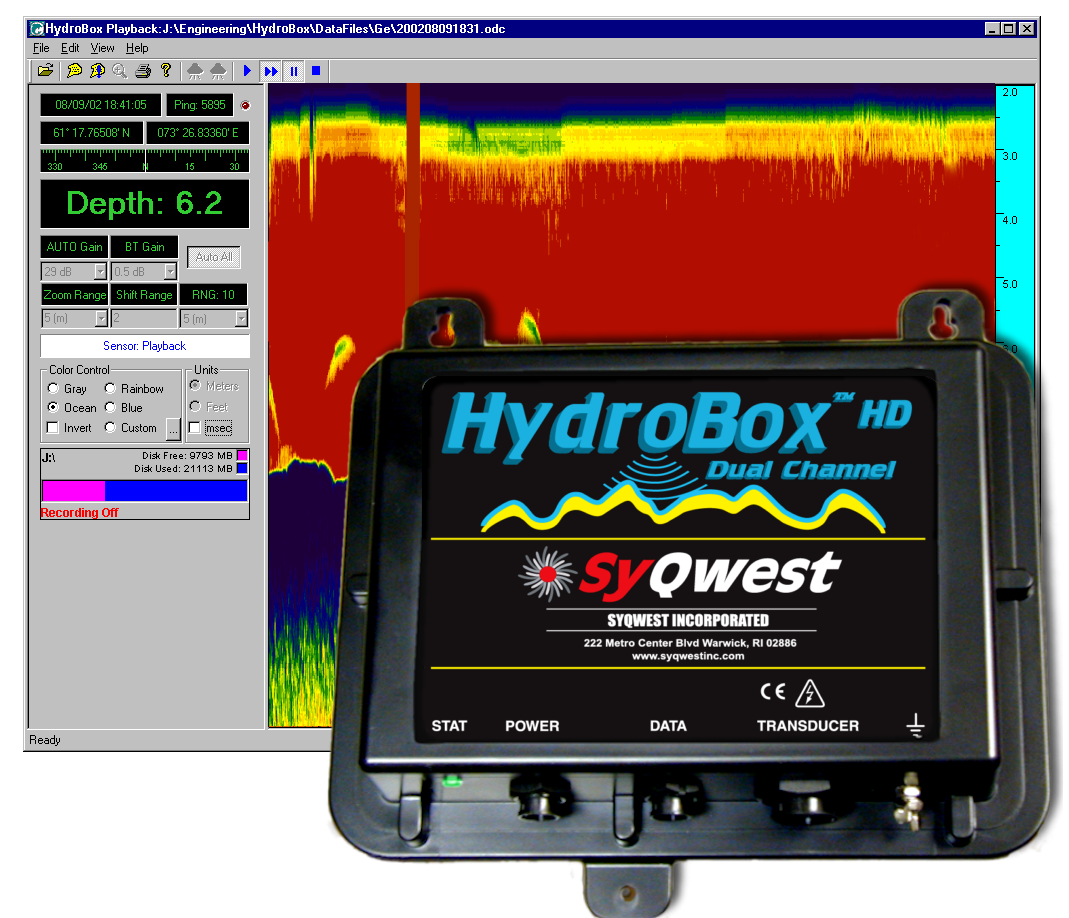Screen dimensions: 1069x918
Task: Click the AUTO Gain button
Action: 74,247
